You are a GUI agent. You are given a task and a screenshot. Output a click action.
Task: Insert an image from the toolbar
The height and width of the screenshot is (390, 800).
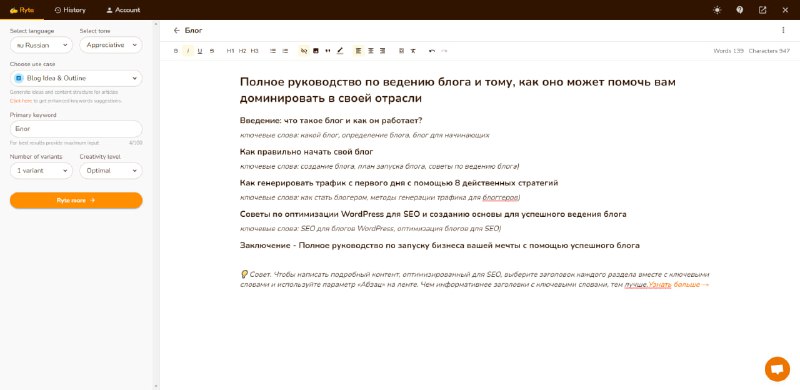[316, 51]
